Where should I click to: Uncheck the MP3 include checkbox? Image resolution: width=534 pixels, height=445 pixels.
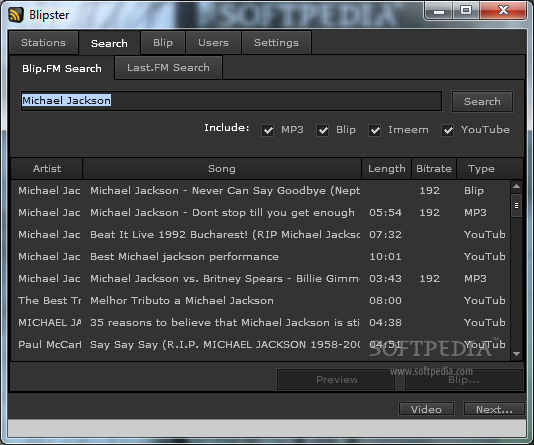tap(268, 130)
